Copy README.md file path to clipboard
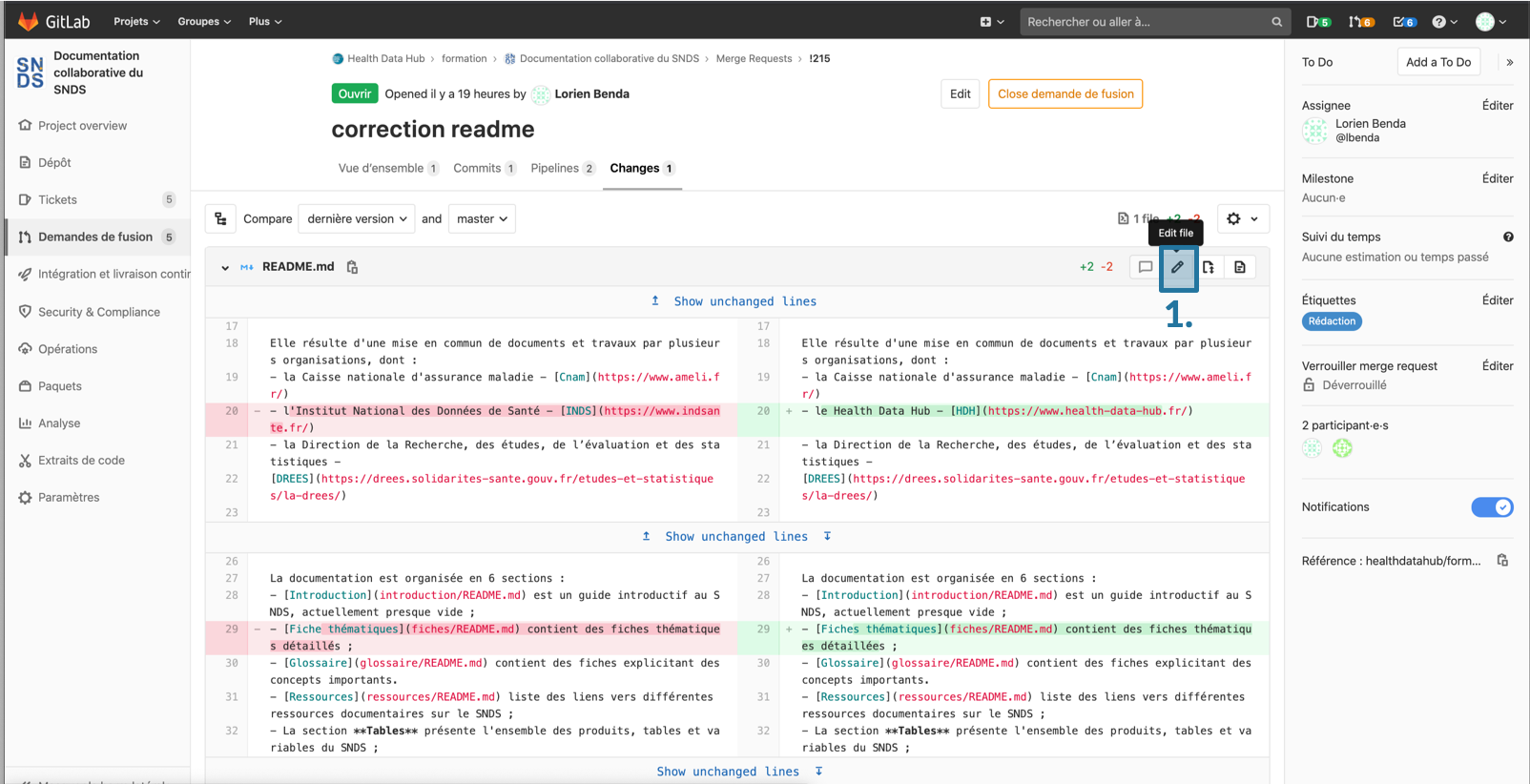The width and height of the screenshot is (1530, 784). (x=352, y=267)
